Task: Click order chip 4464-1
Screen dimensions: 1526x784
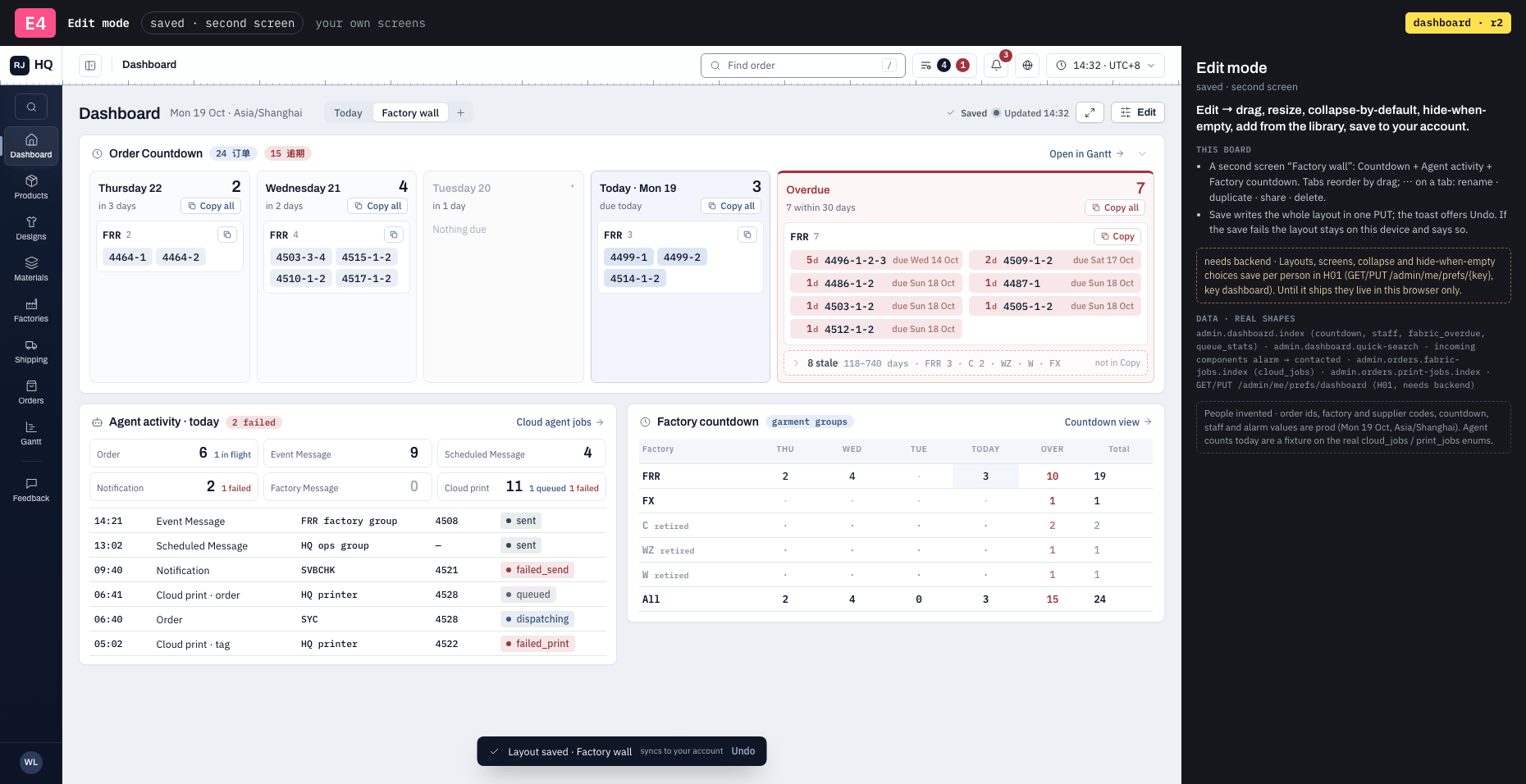Action: click(x=127, y=257)
